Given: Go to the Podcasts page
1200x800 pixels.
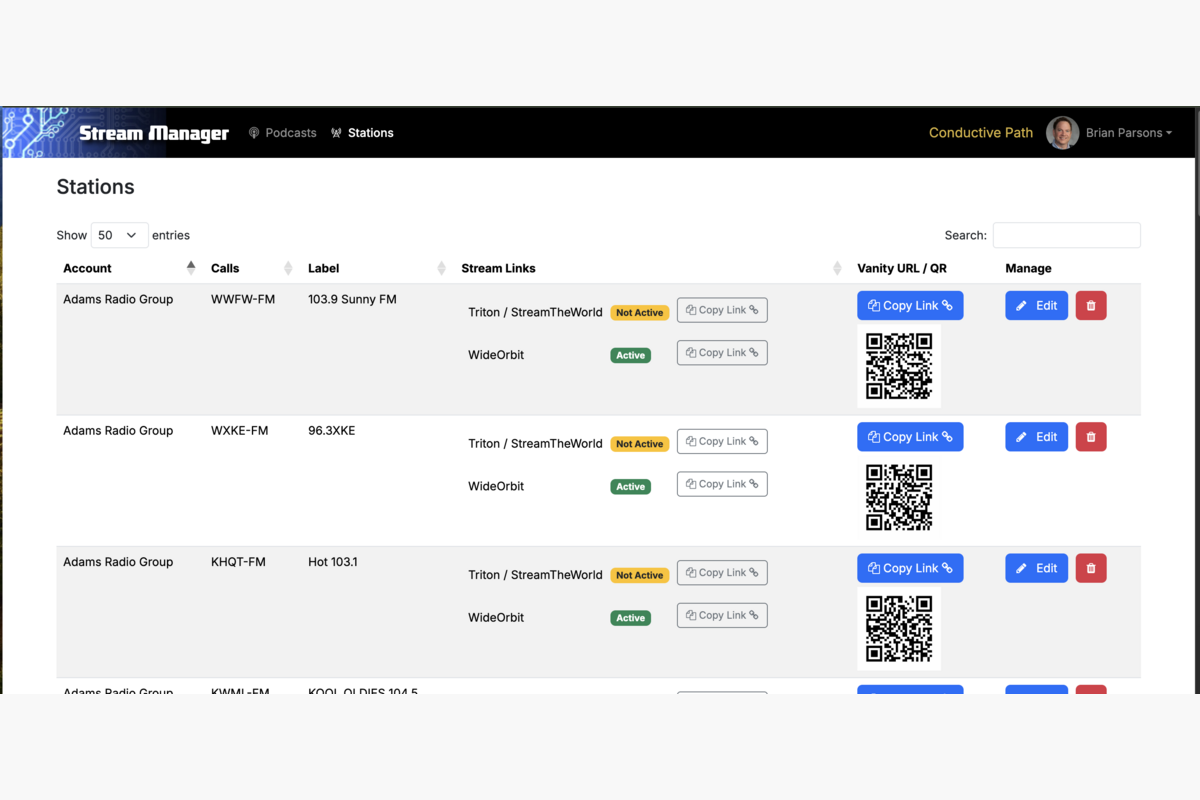Looking at the screenshot, I should pos(282,133).
